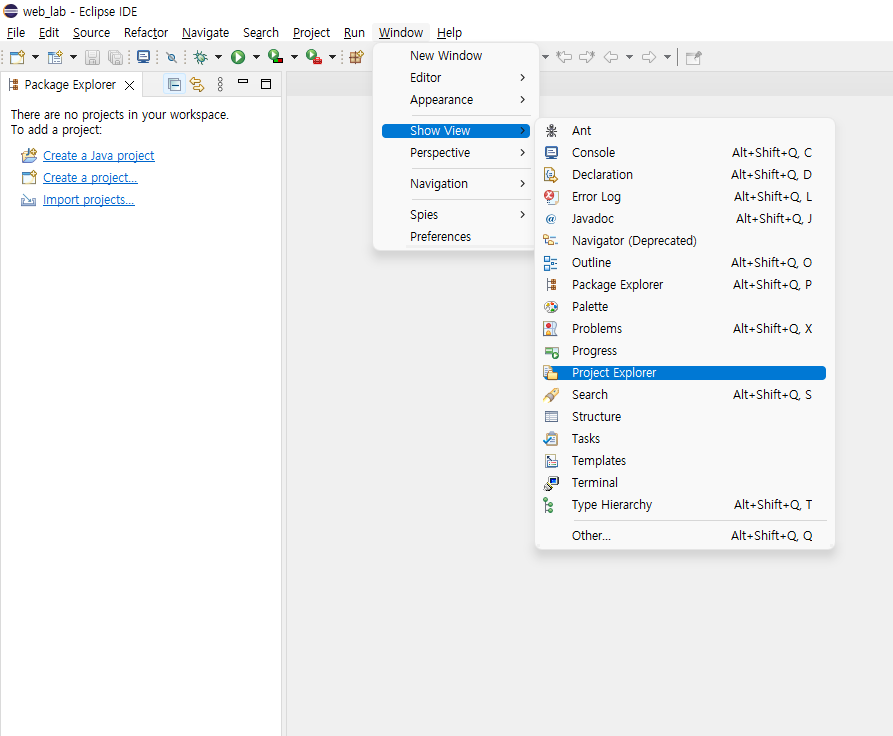Toggle Skip All Breakpoints toolbar icon
This screenshot has height=736, width=893.
point(171,57)
